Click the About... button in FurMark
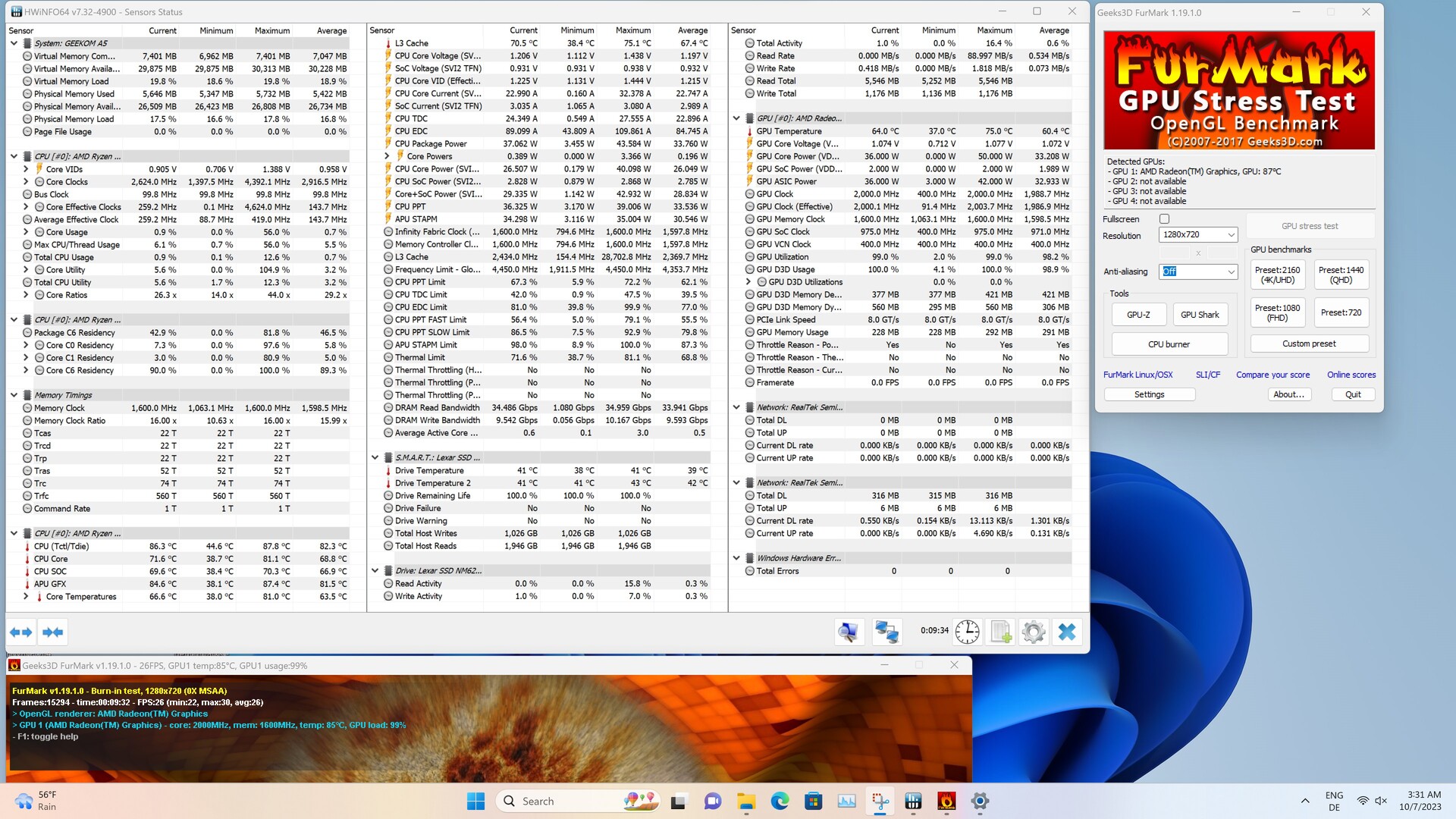Screen dimensions: 1456x819 (x=1289, y=394)
